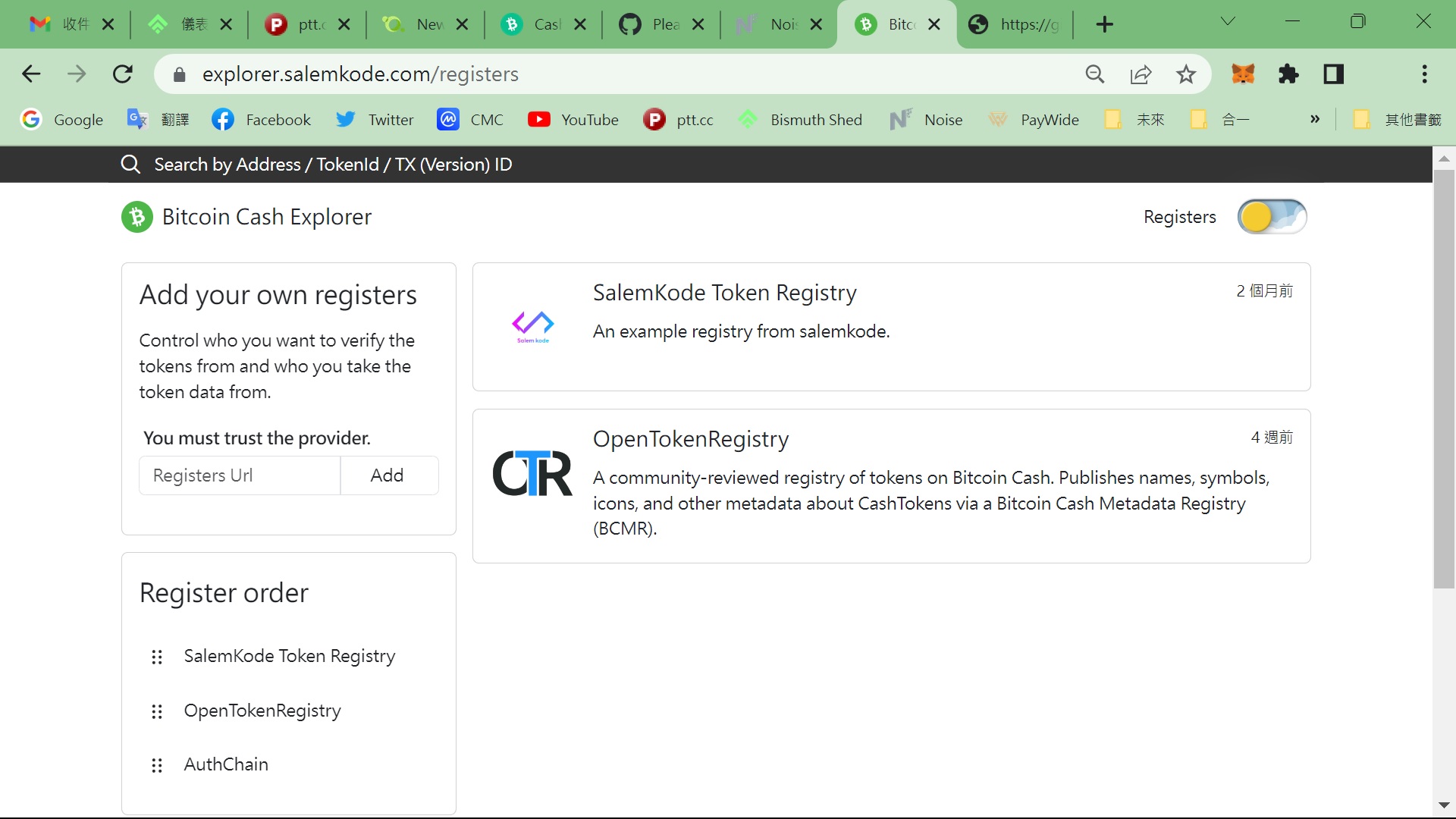Open the Noise bookmark
1456x819 pixels.
click(x=926, y=120)
